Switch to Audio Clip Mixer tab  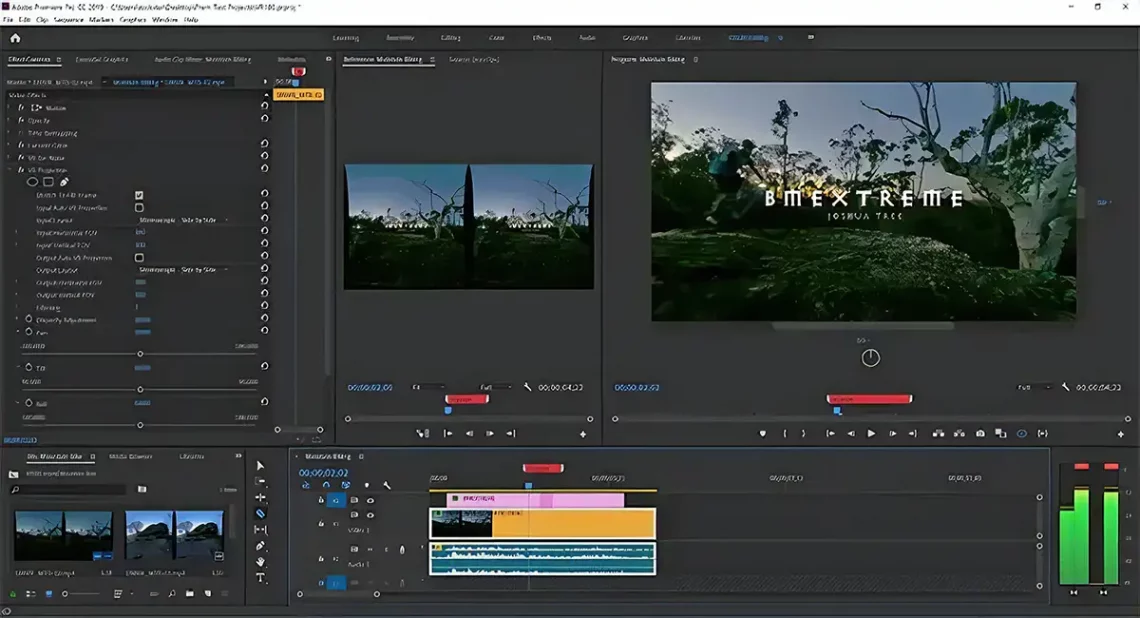pos(202,60)
